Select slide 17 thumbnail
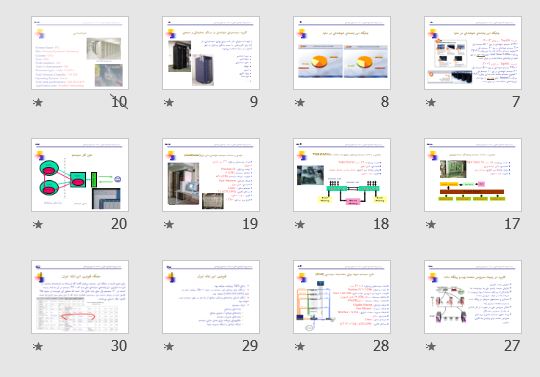 pos(473,175)
